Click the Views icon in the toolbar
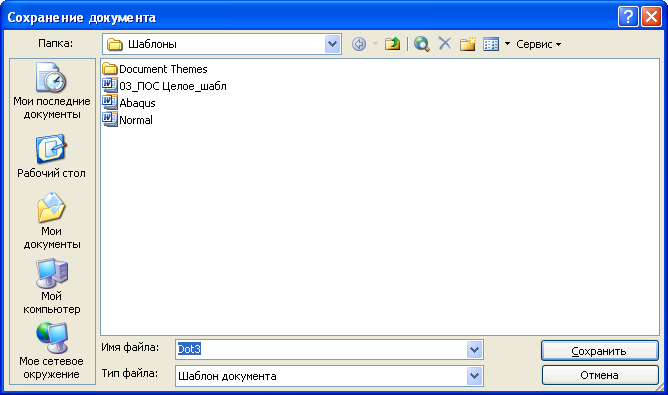The width and height of the screenshot is (668, 395). click(491, 44)
